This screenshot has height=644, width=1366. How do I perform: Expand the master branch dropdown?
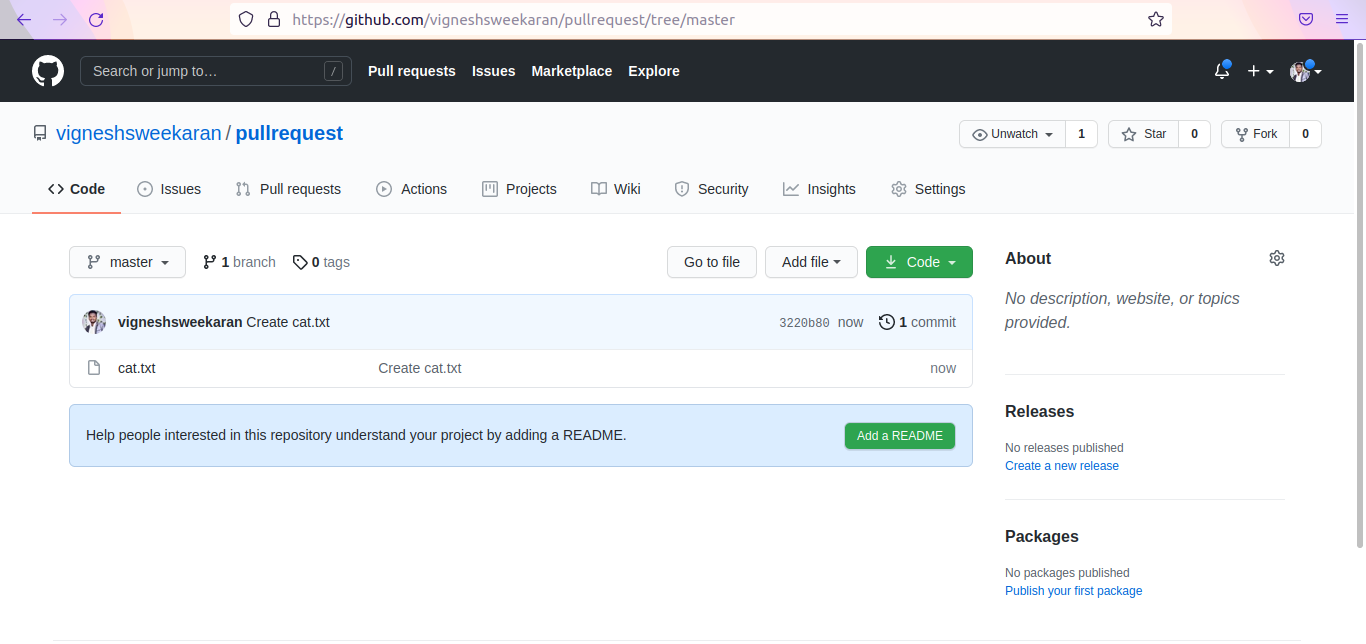pyautogui.click(x=127, y=262)
